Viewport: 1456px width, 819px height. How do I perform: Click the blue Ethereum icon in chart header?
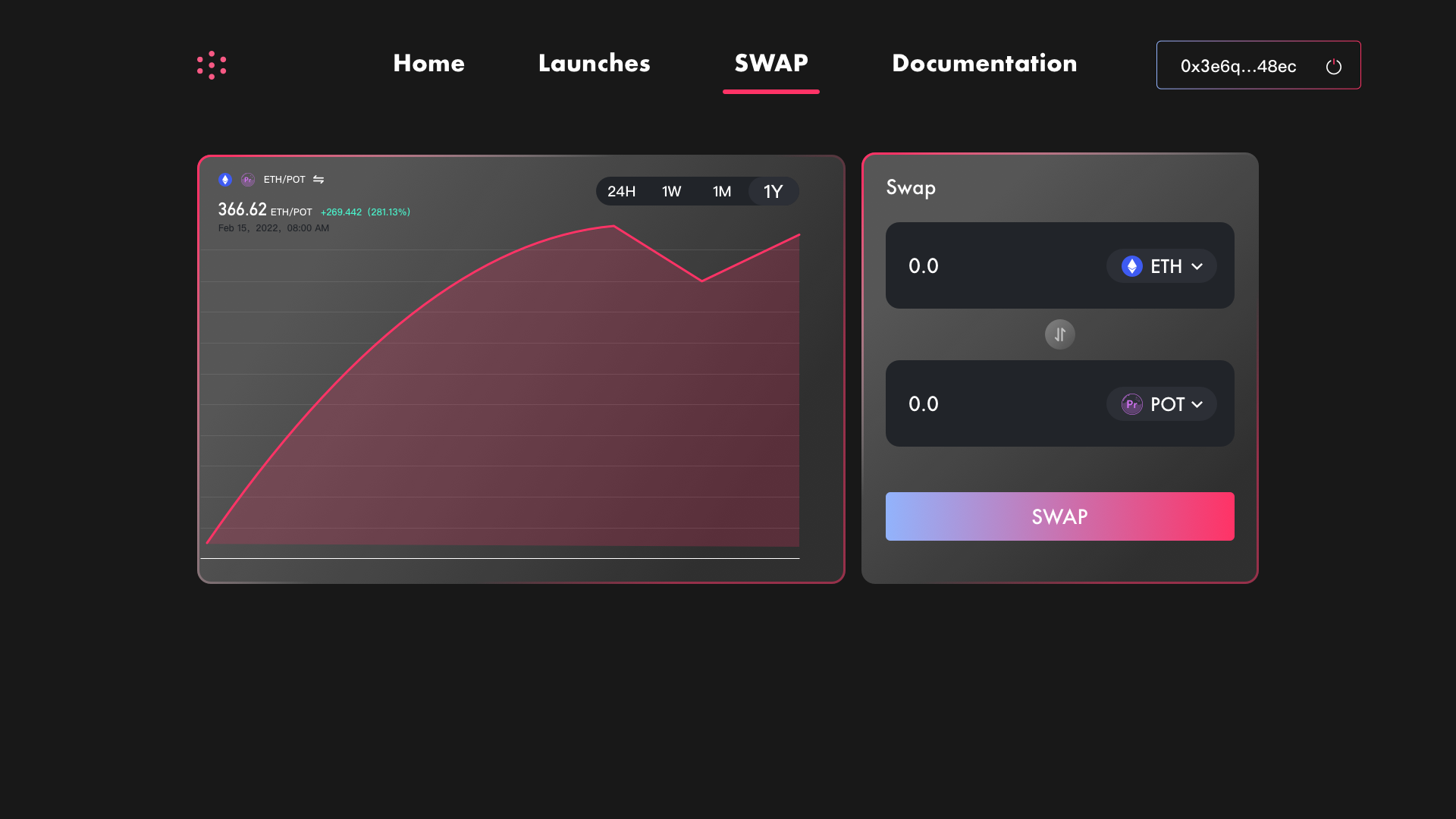tap(225, 180)
